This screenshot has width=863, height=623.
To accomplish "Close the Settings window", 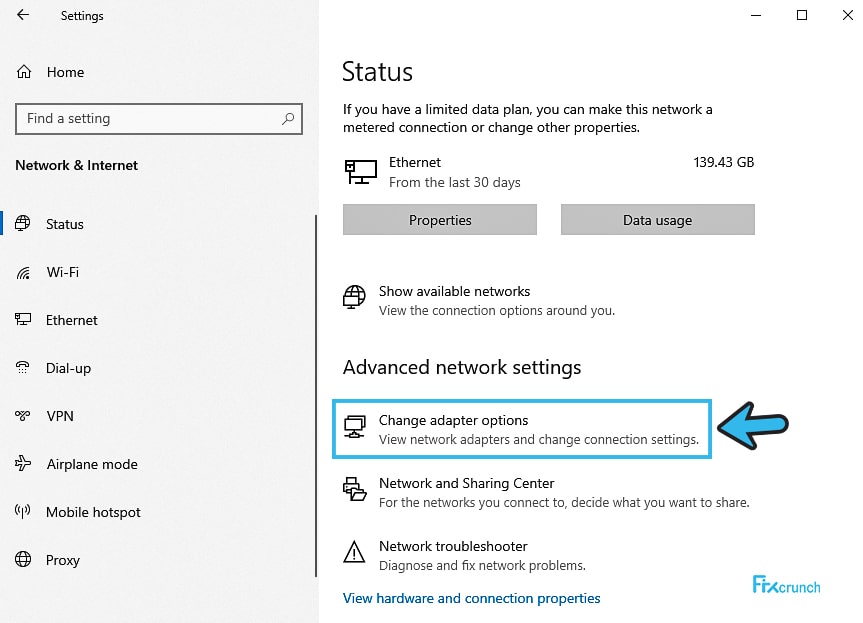I will pyautogui.click(x=848, y=15).
